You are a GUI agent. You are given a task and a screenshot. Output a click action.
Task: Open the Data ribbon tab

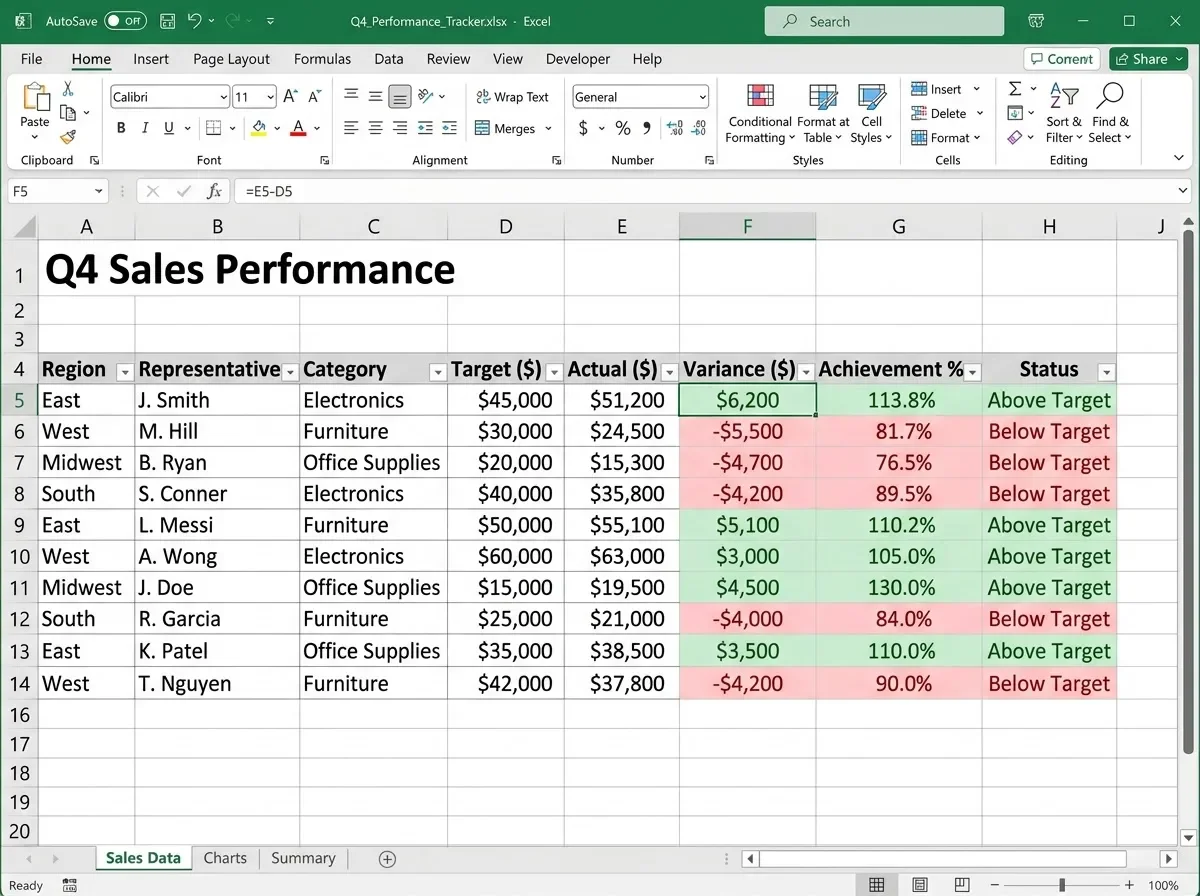[389, 59]
